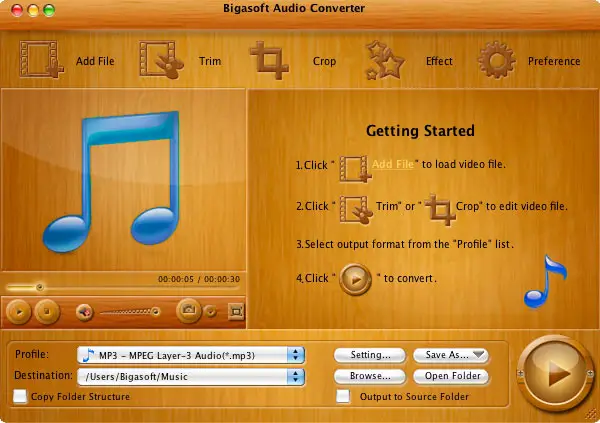Click the volume slider knob
The width and height of the screenshot is (600, 423).
[x=155, y=312]
